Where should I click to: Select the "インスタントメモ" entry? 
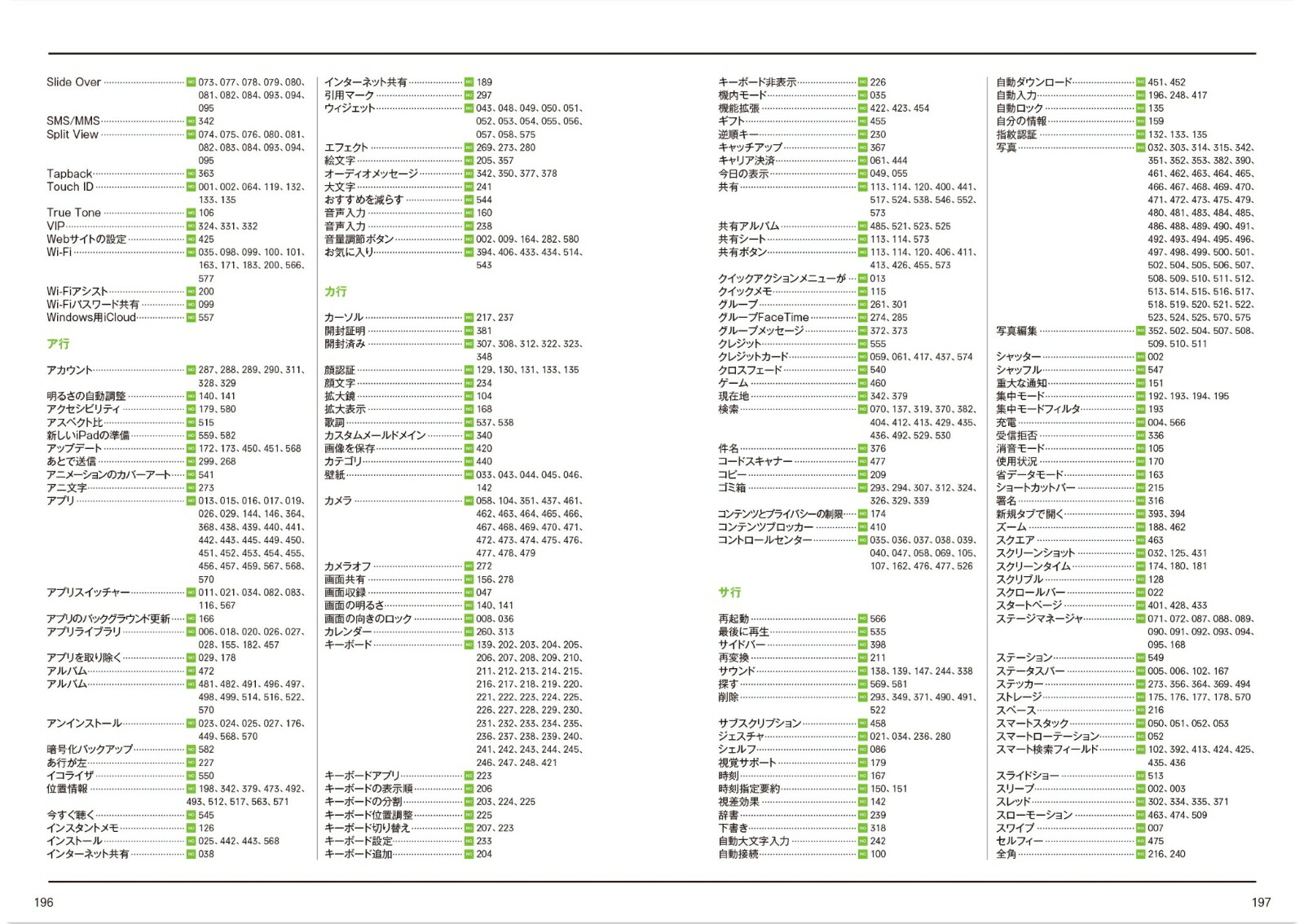(x=82, y=828)
